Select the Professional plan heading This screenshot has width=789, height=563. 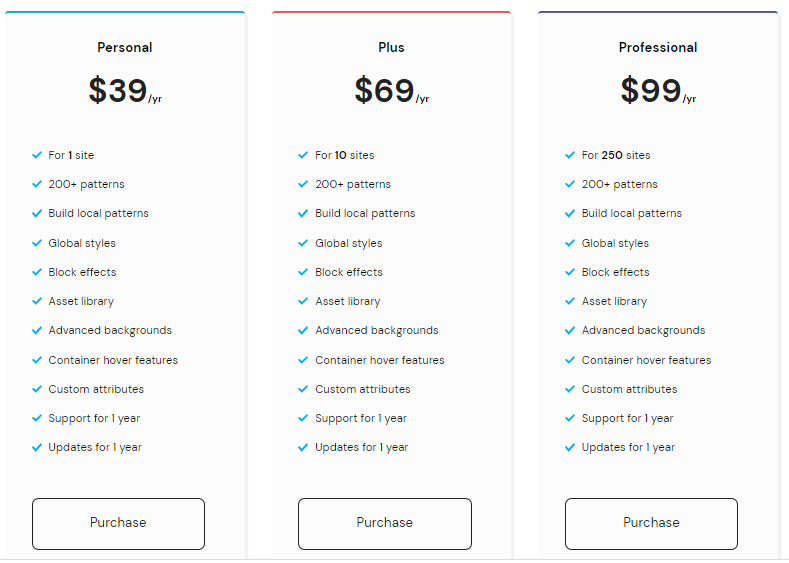(658, 47)
